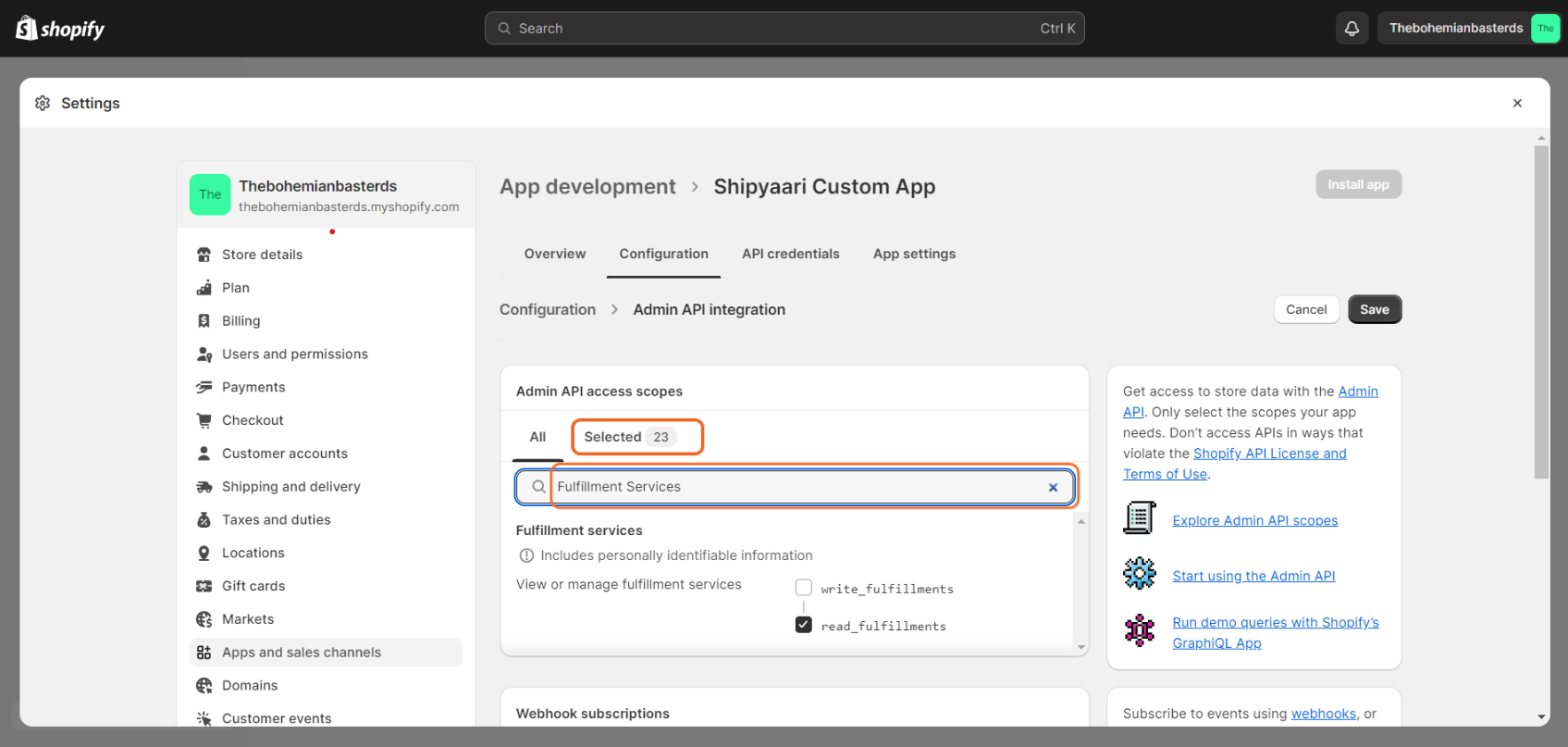Open Store details settings
The image size is (1568, 747).
point(326,255)
